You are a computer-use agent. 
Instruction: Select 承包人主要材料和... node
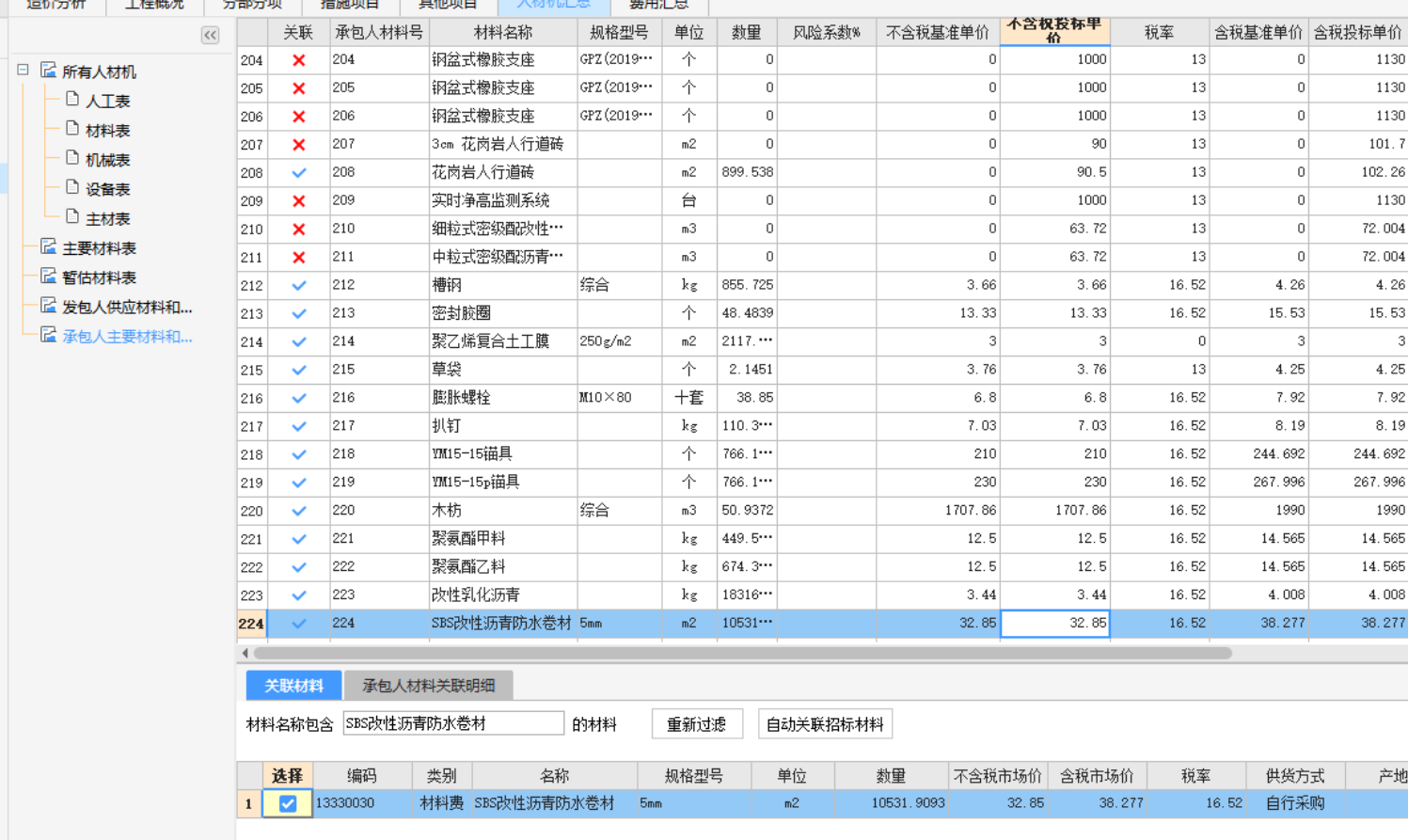(x=127, y=336)
